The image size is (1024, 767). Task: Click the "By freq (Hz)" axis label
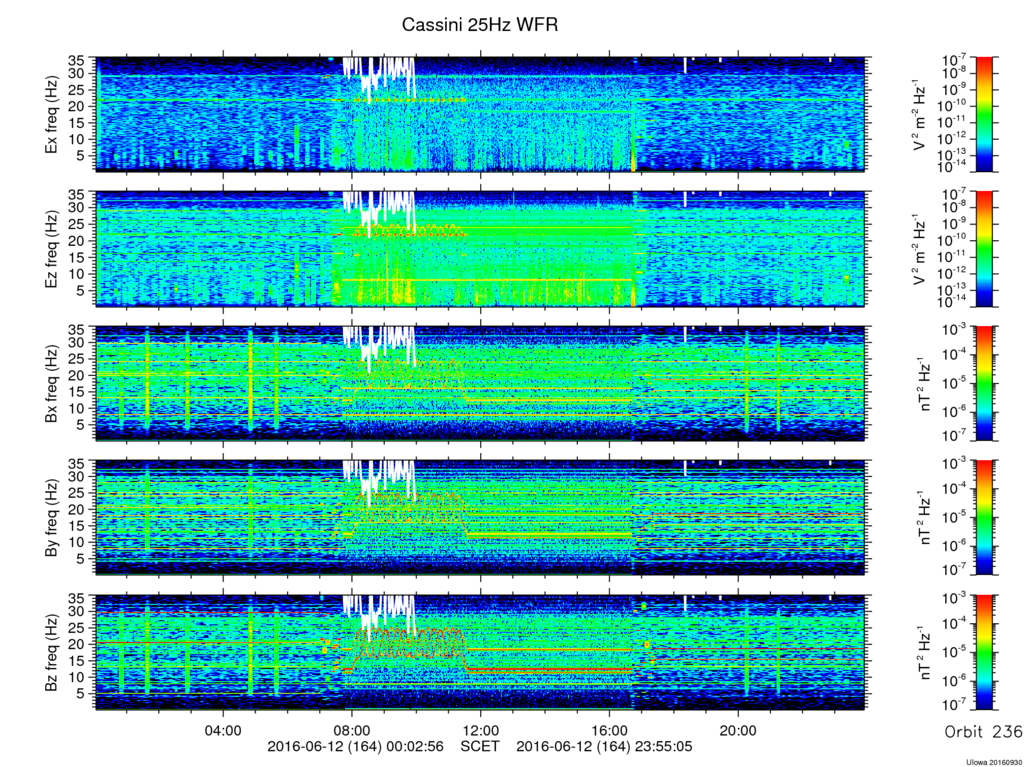click(51, 518)
